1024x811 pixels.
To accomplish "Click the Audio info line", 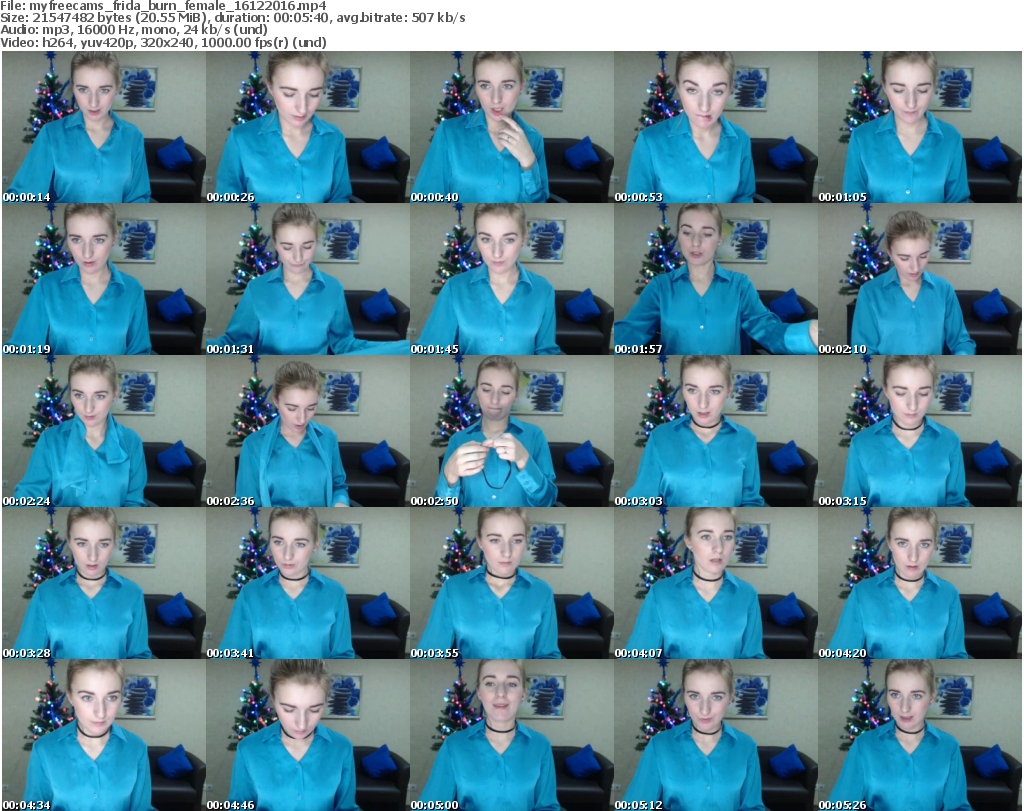I will point(135,30).
